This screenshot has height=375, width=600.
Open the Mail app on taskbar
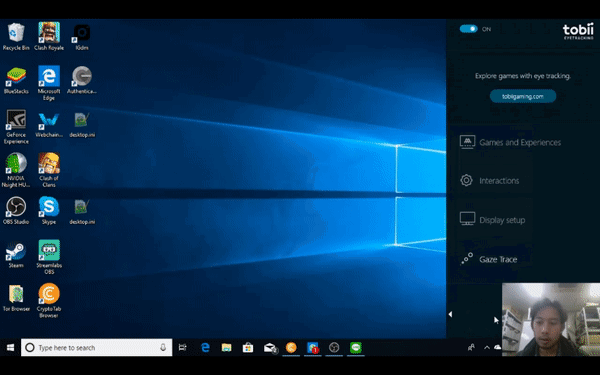click(270, 347)
